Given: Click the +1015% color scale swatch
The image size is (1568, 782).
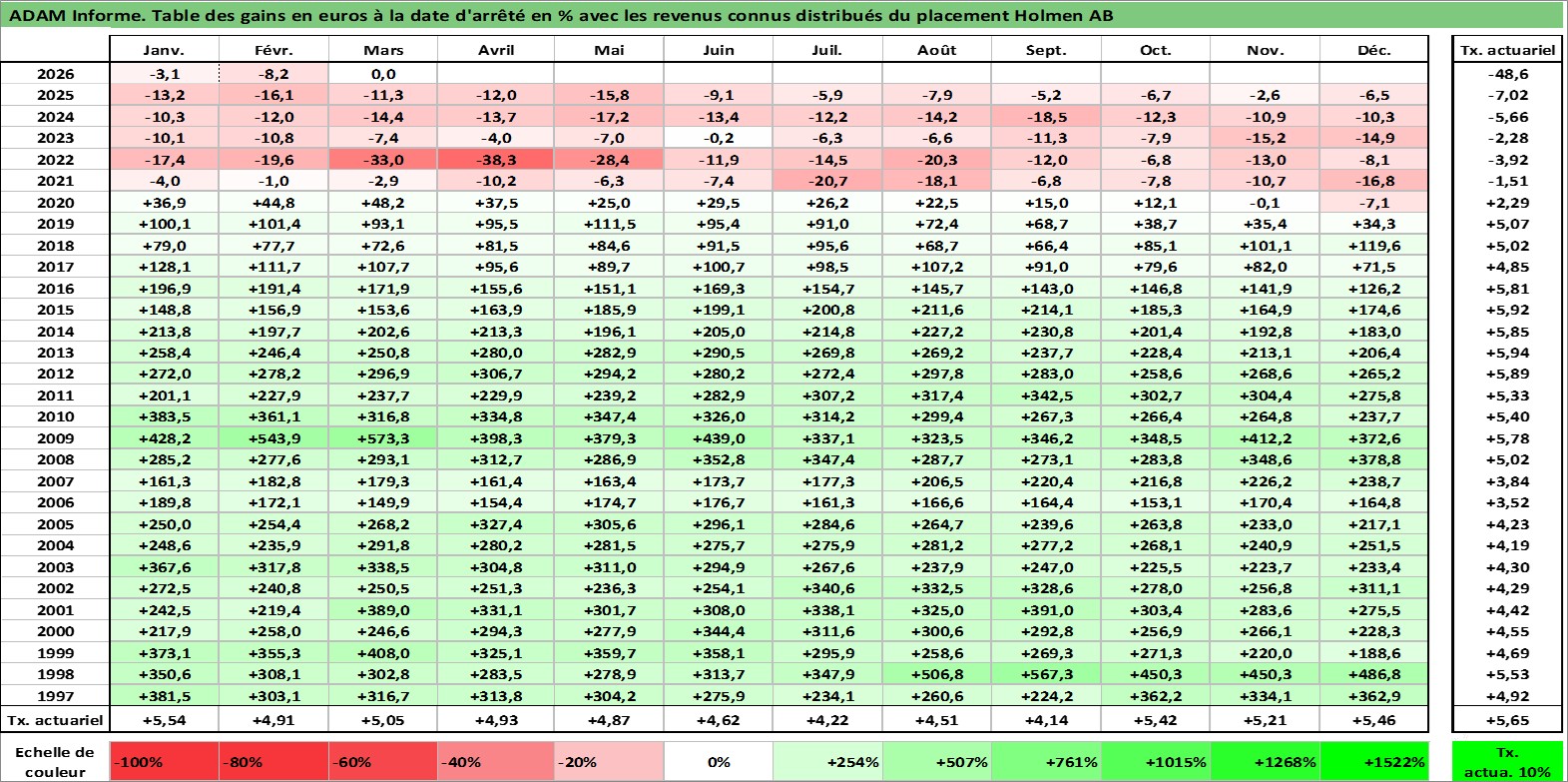Looking at the screenshot, I should click(1156, 761).
